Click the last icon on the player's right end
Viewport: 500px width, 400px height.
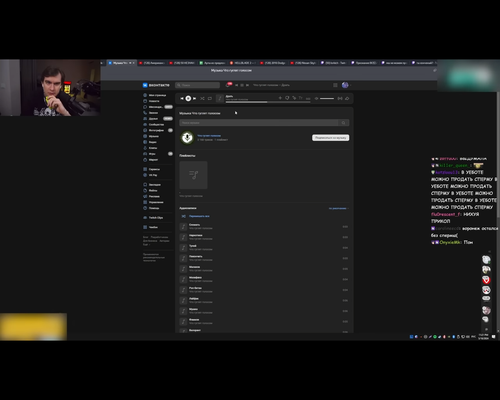tap(347, 98)
